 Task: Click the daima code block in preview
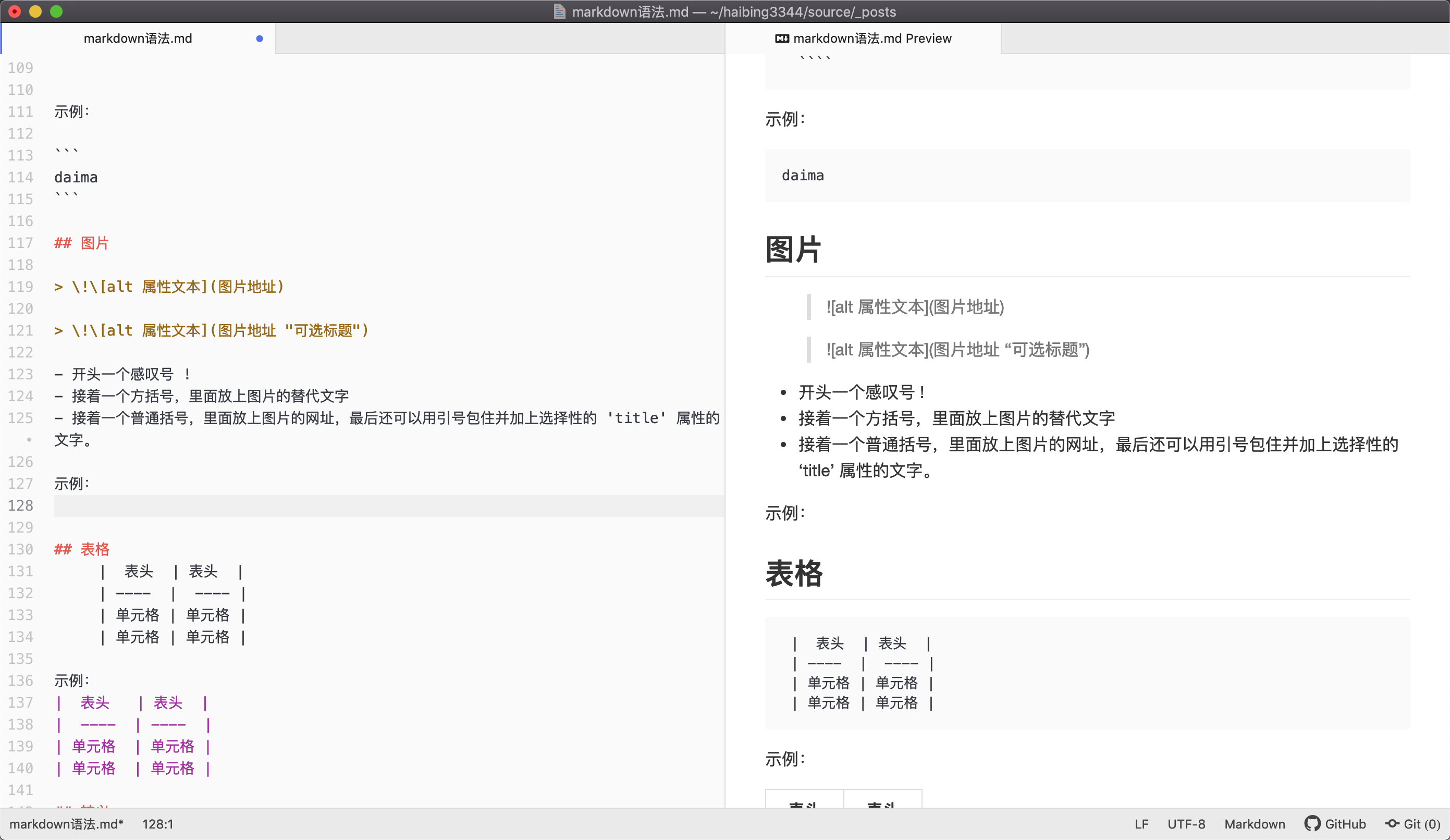point(1087,176)
